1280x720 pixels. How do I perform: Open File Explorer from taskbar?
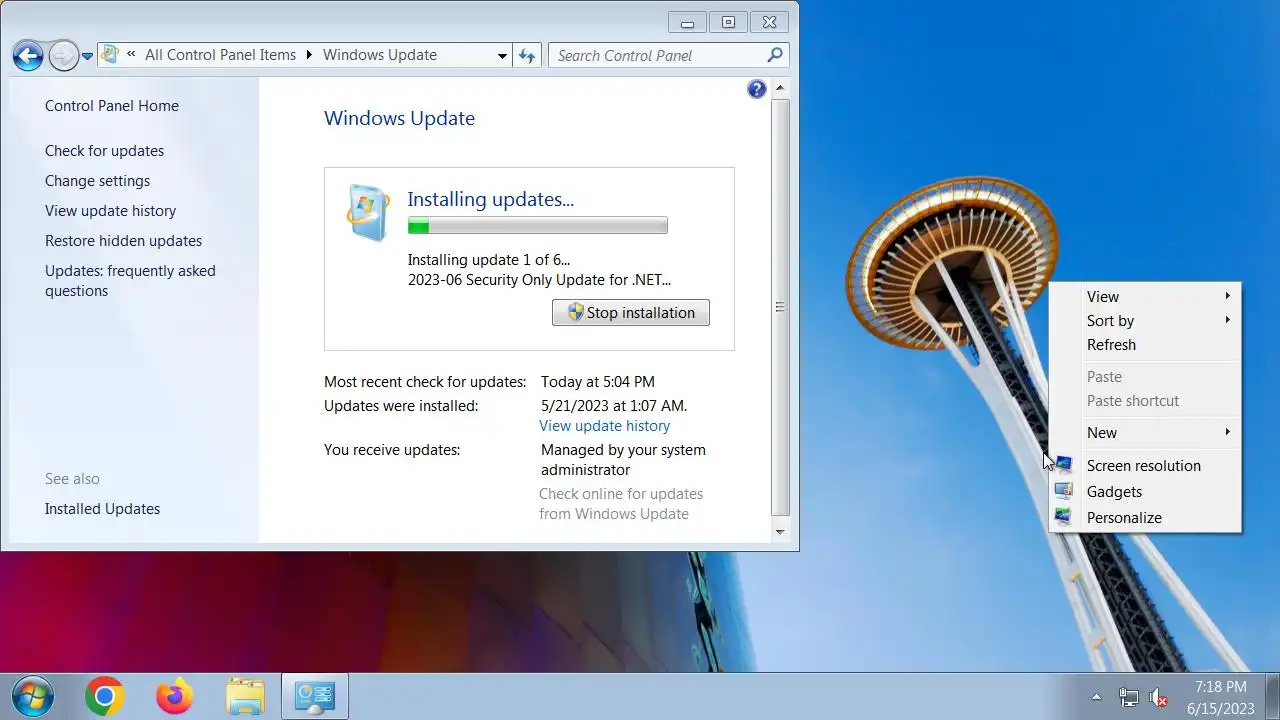click(x=245, y=696)
